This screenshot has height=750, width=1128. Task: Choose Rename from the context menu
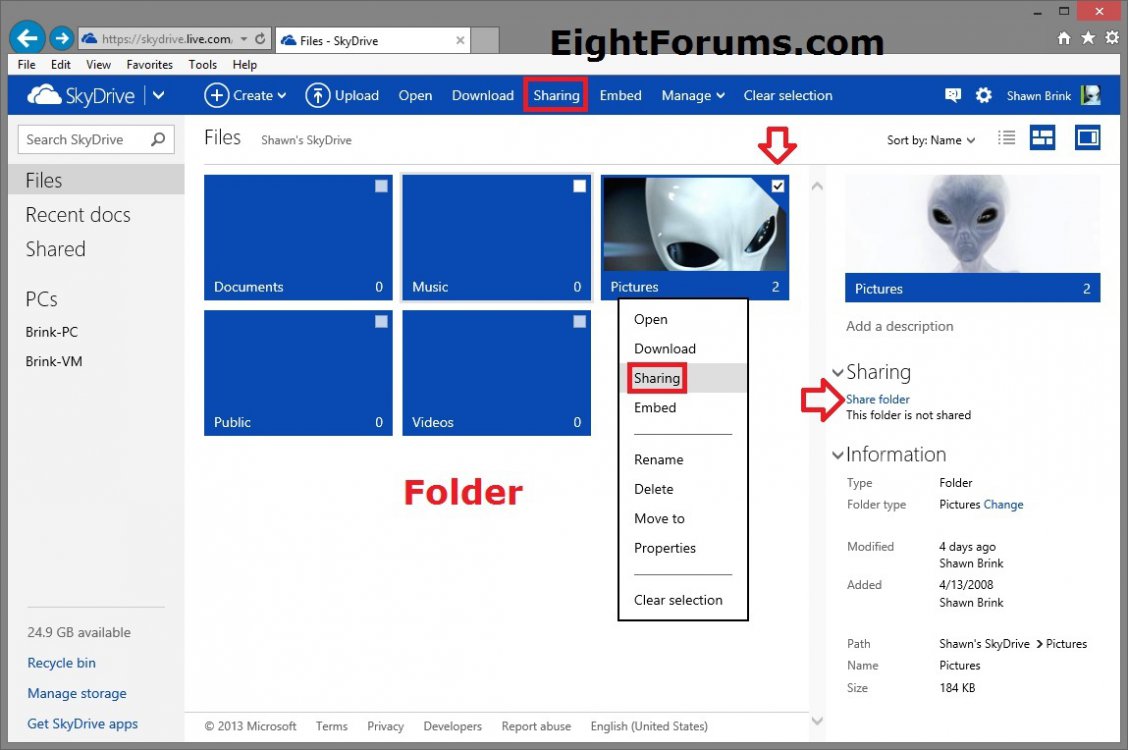(683, 459)
